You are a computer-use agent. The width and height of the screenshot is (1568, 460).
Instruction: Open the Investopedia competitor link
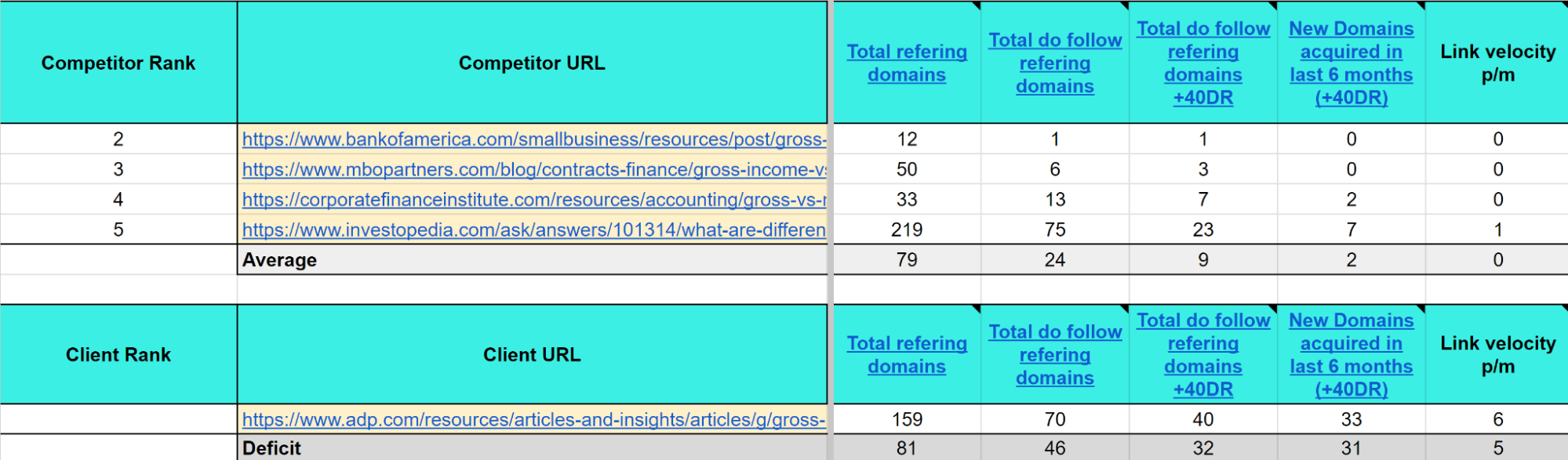coord(533,230)
